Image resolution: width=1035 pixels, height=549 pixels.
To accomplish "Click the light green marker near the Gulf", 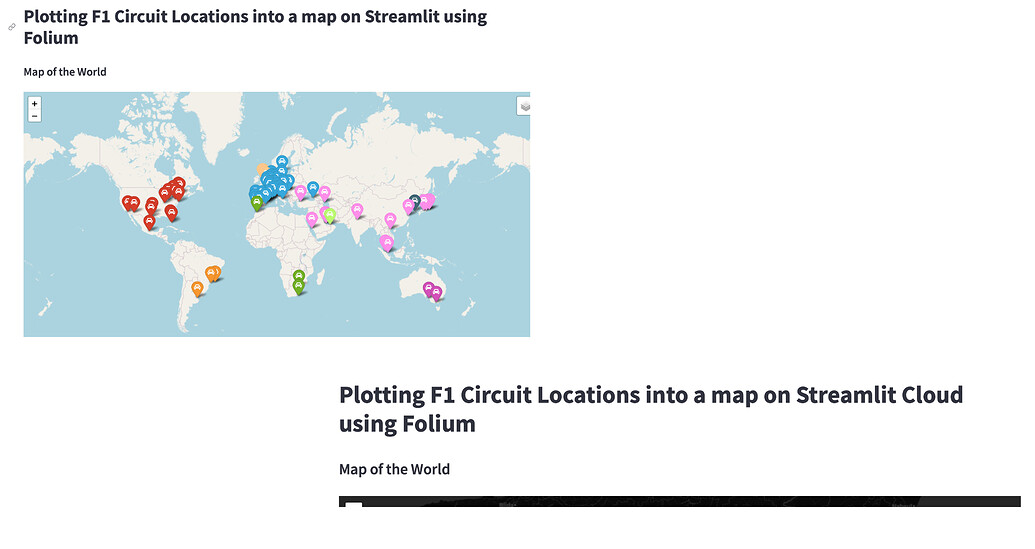I will (x=329, y=215).
